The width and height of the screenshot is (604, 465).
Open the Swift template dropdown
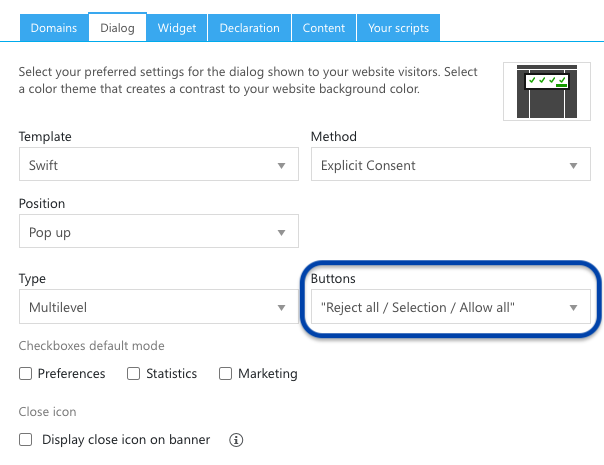tap(159, 164)
